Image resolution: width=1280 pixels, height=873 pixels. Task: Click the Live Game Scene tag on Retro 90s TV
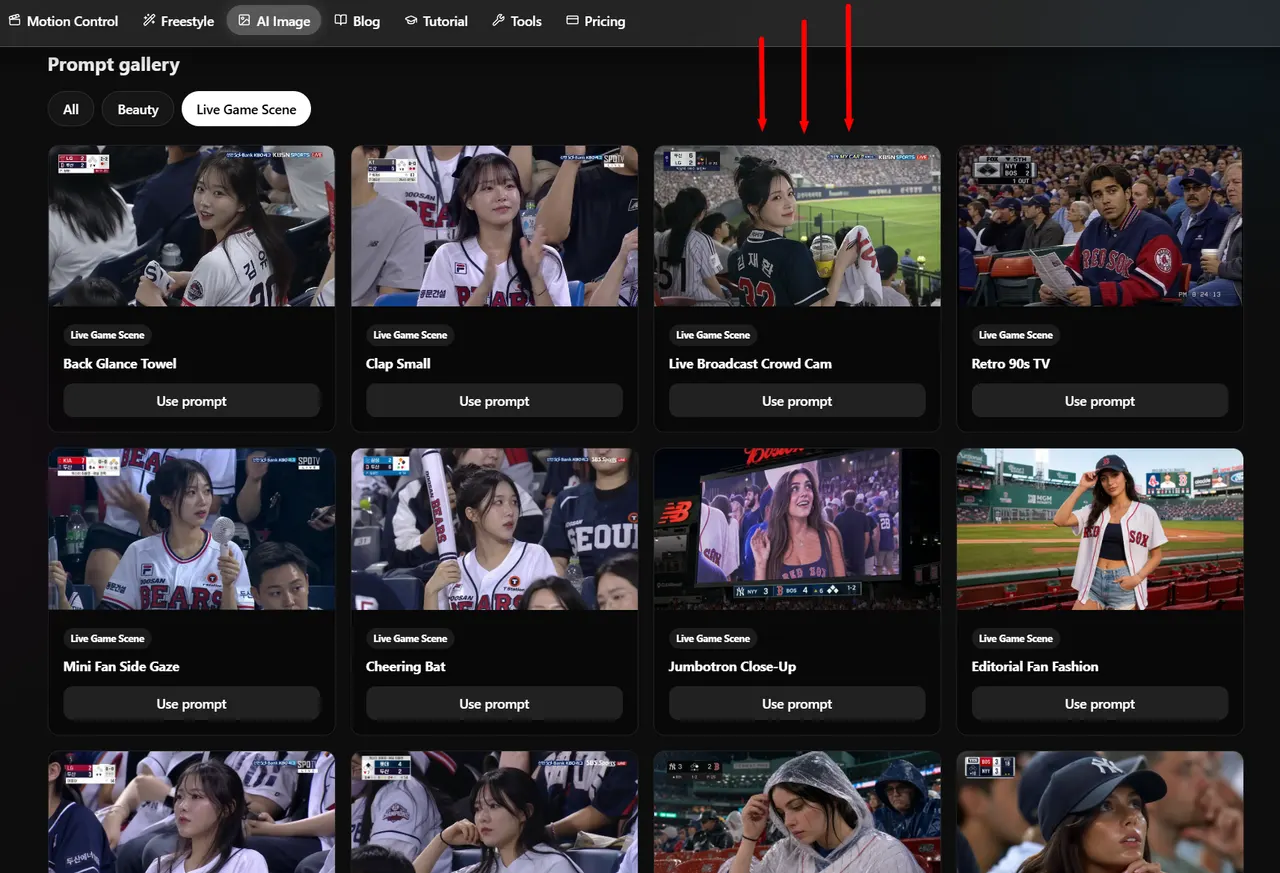point(1016,335)
